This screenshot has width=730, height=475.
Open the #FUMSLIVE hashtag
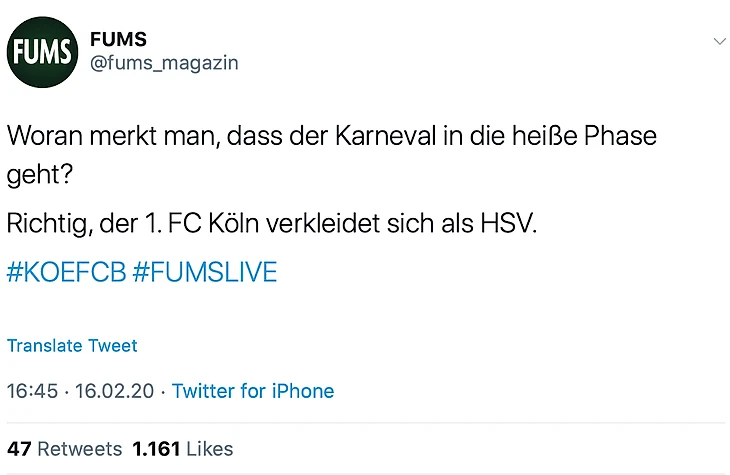click(x=204, y=272)
